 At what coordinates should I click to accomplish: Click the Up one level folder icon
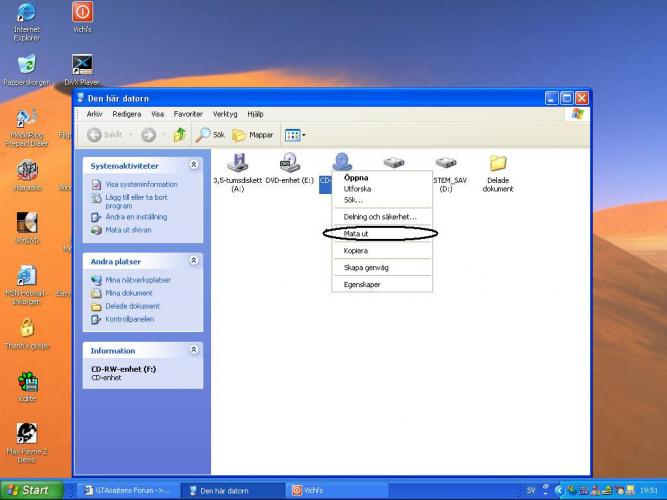click(179, 135)
